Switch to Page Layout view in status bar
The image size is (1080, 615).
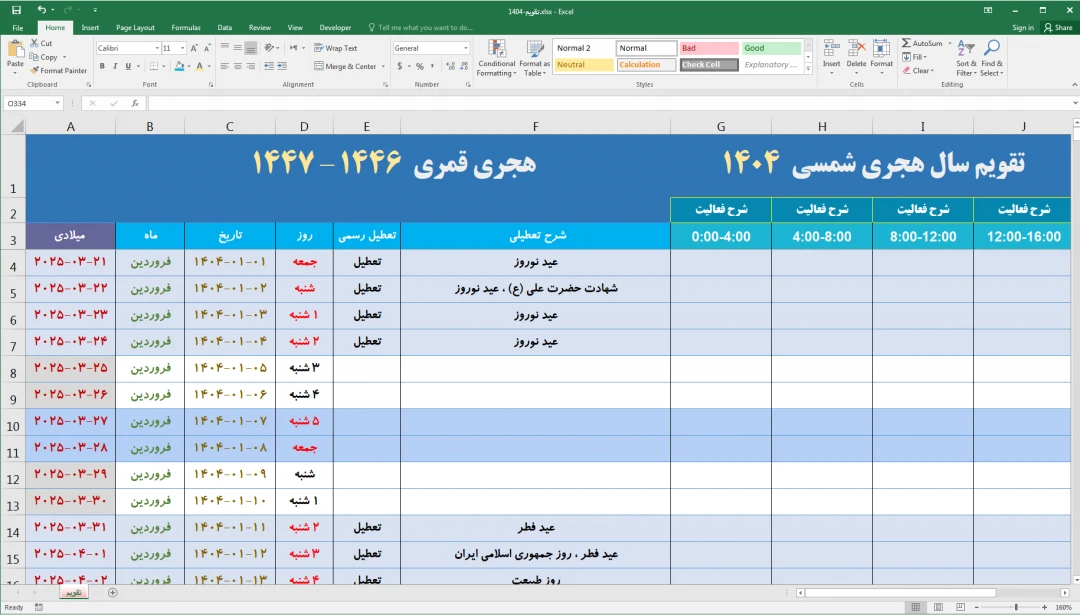[937, 607]
